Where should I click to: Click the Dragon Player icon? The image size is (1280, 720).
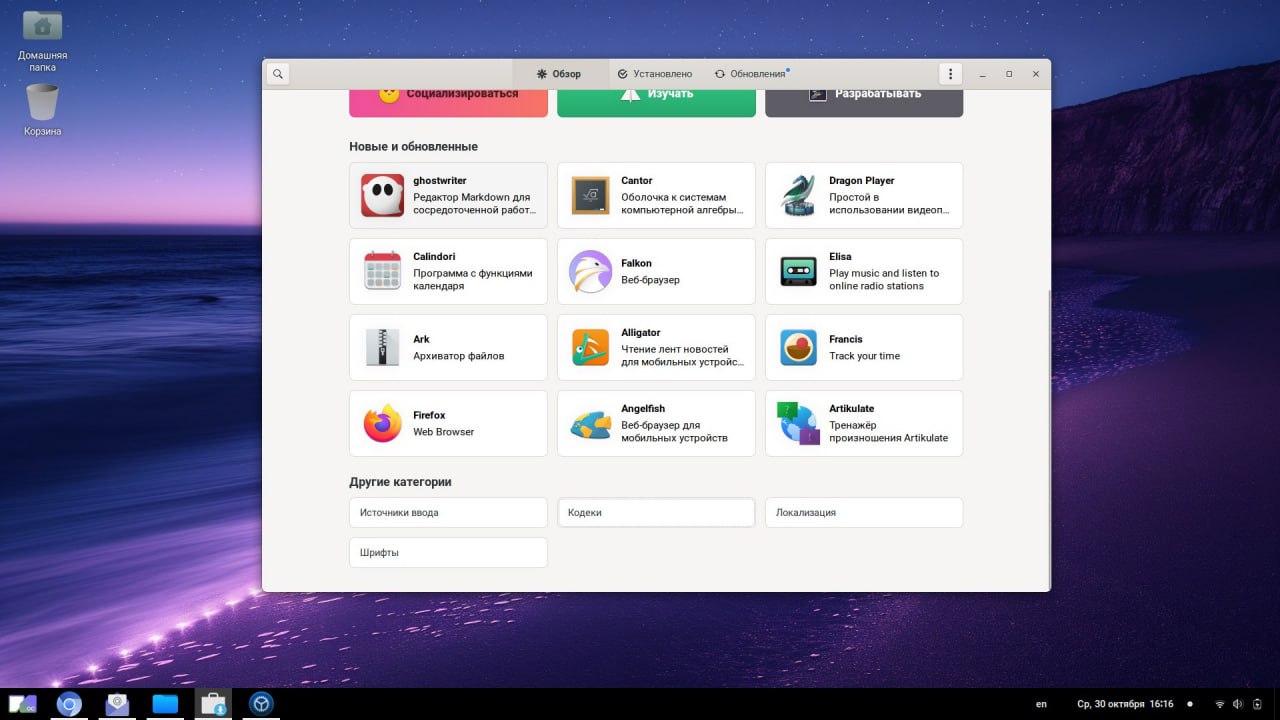798,195
